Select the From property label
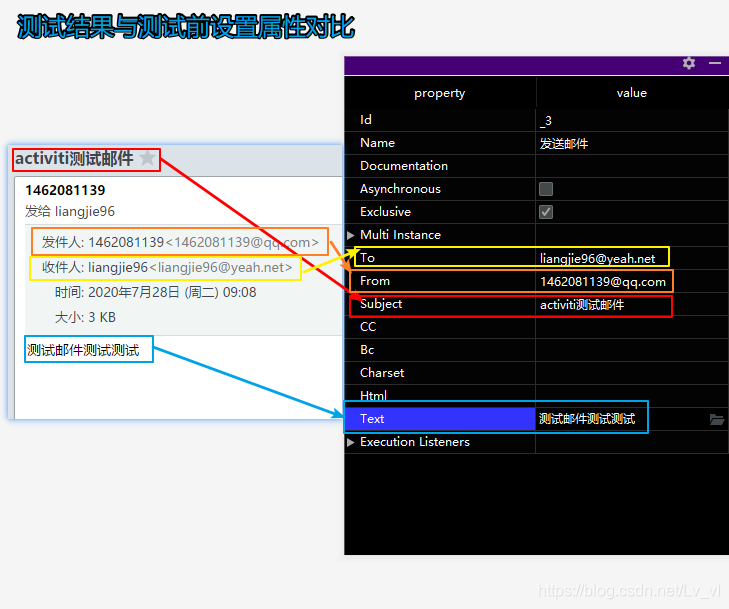The image size is (729, 609). coord(375,281)
